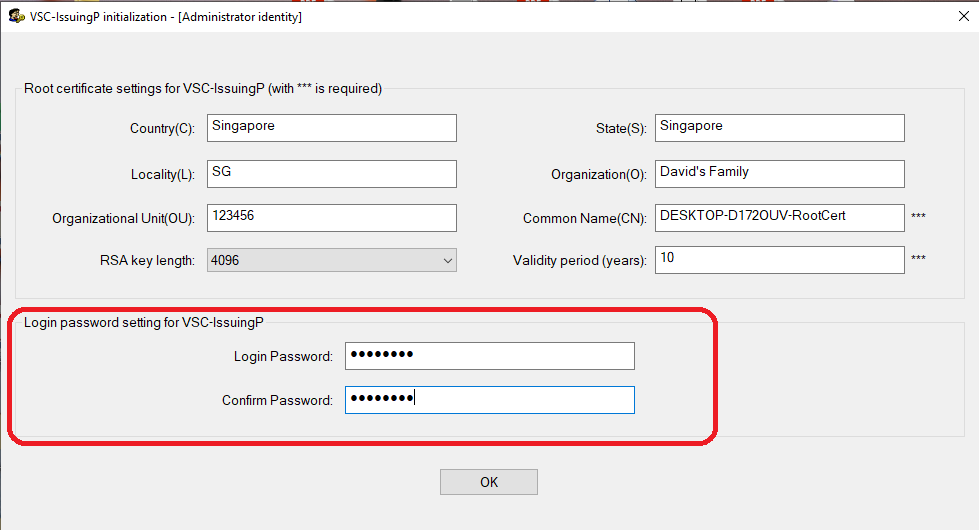The height and width of the screenshot is (530, 979).
Task: Close the VSC-IssuingP initialization window
Action: [x=948, y=17]
